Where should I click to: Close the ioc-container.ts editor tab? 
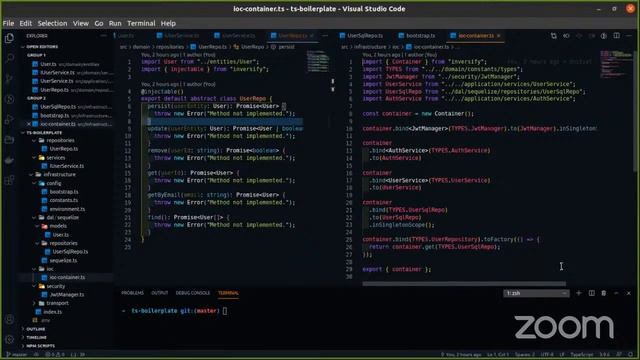498,36
